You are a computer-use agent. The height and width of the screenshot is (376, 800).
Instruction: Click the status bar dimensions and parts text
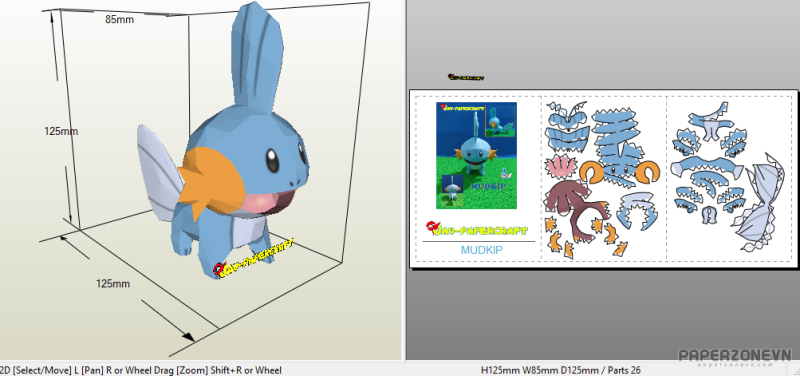(x=561, y=370)
